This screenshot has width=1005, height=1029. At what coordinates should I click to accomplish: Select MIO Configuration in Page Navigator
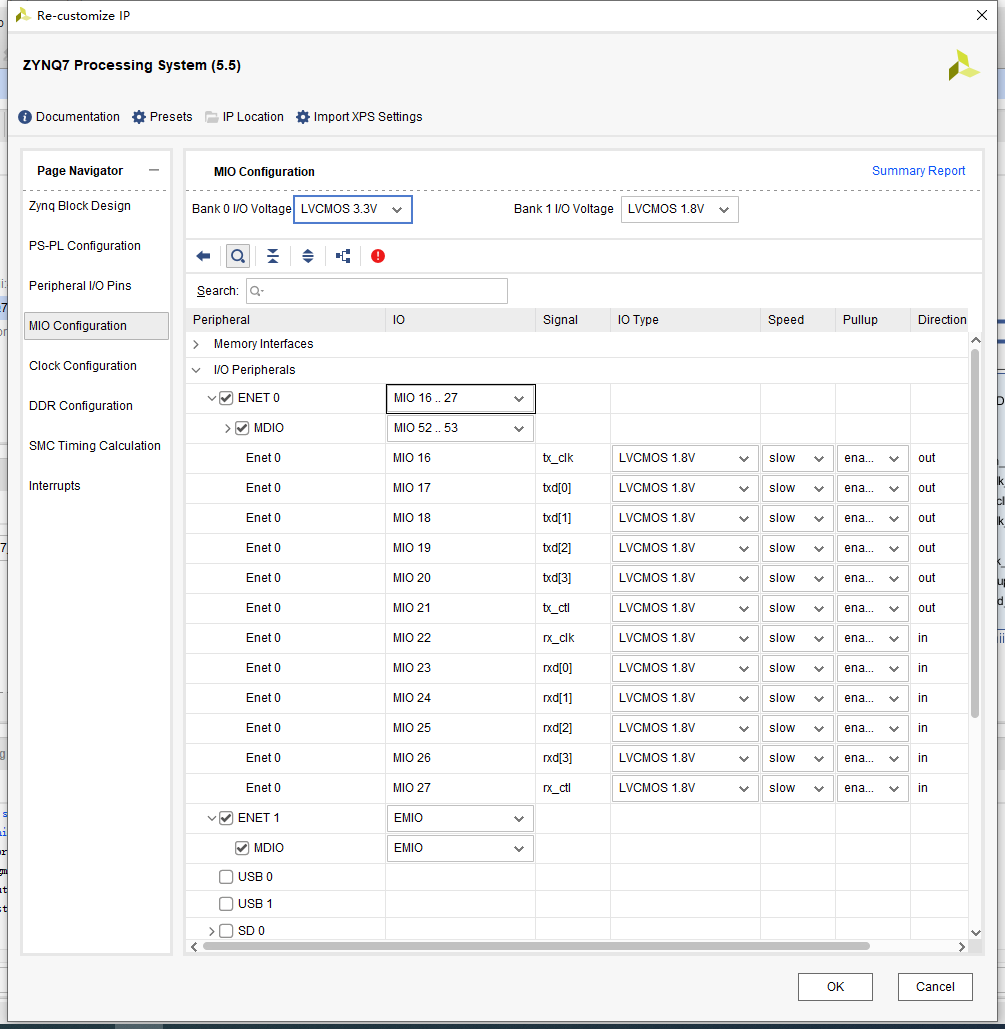tap(96, 326)
